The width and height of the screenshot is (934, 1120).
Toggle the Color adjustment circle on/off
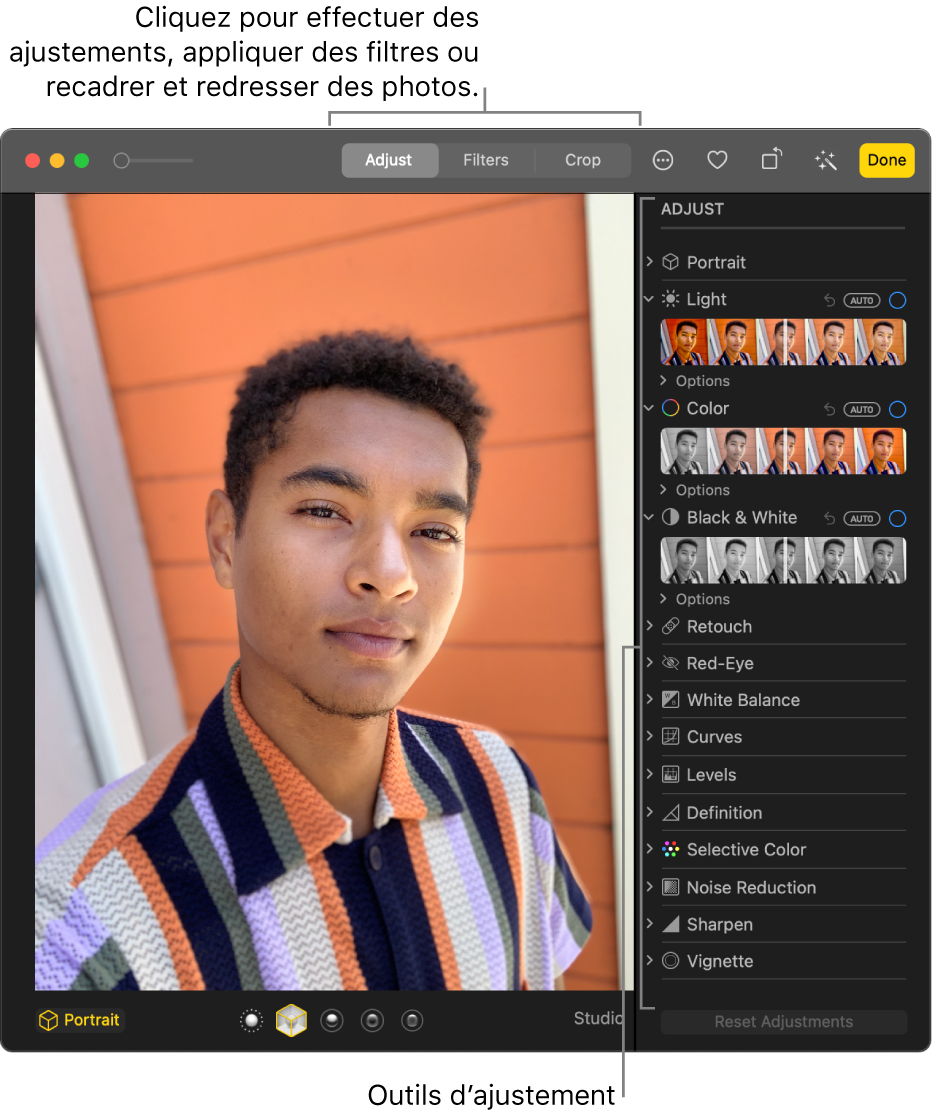898,409
